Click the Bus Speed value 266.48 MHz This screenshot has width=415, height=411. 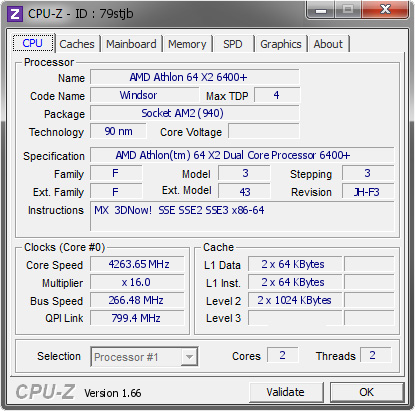point(137,300)
